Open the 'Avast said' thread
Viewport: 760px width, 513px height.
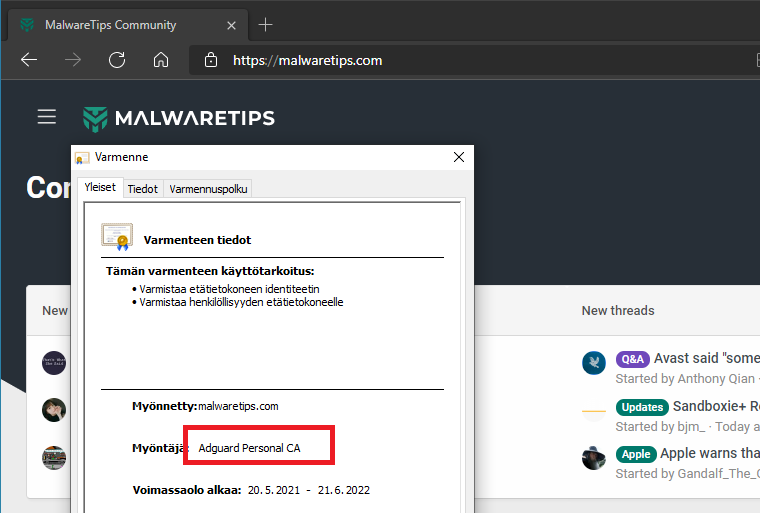point(707,358)
